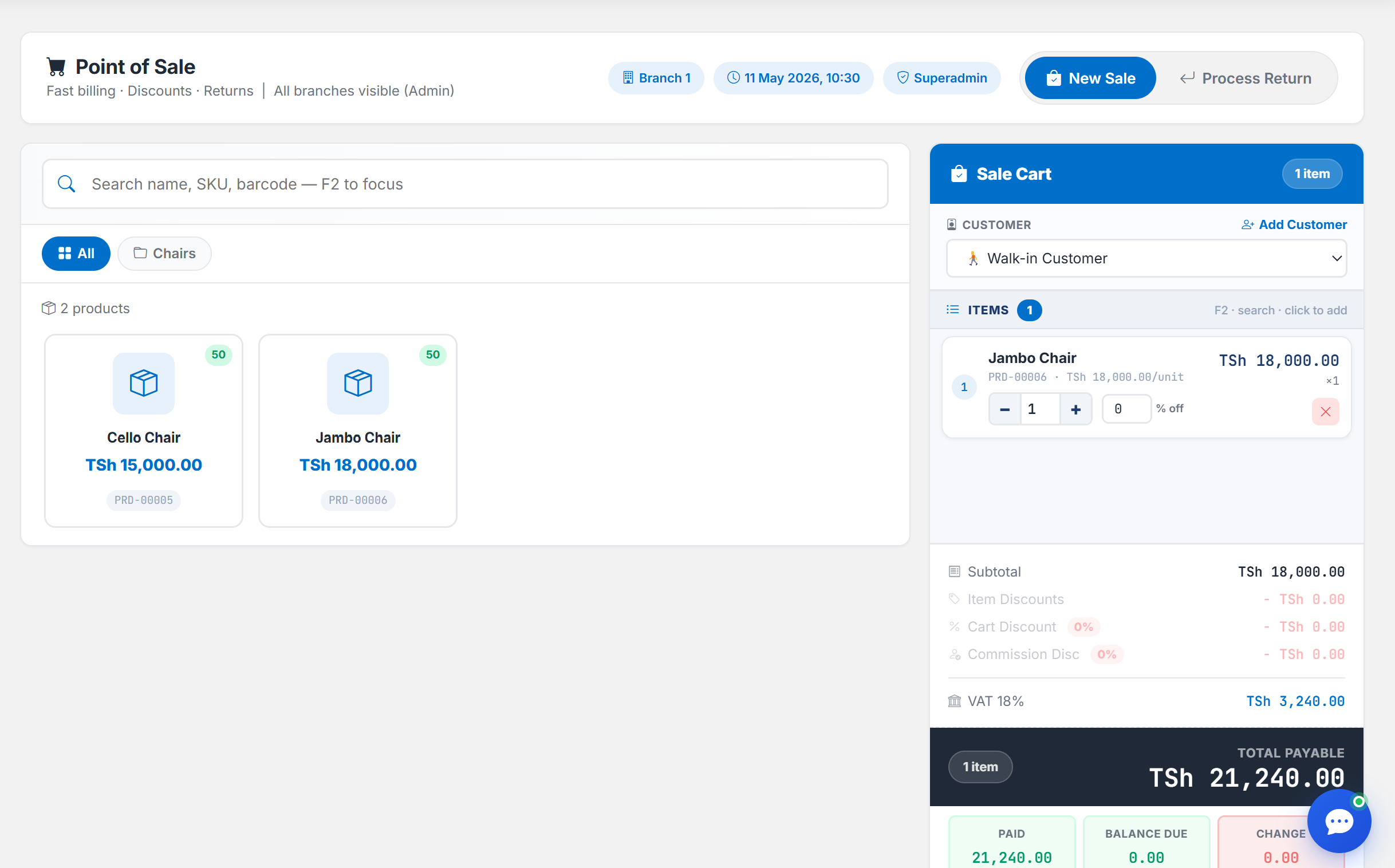Click the PAID amount box

pos(1011,843)
